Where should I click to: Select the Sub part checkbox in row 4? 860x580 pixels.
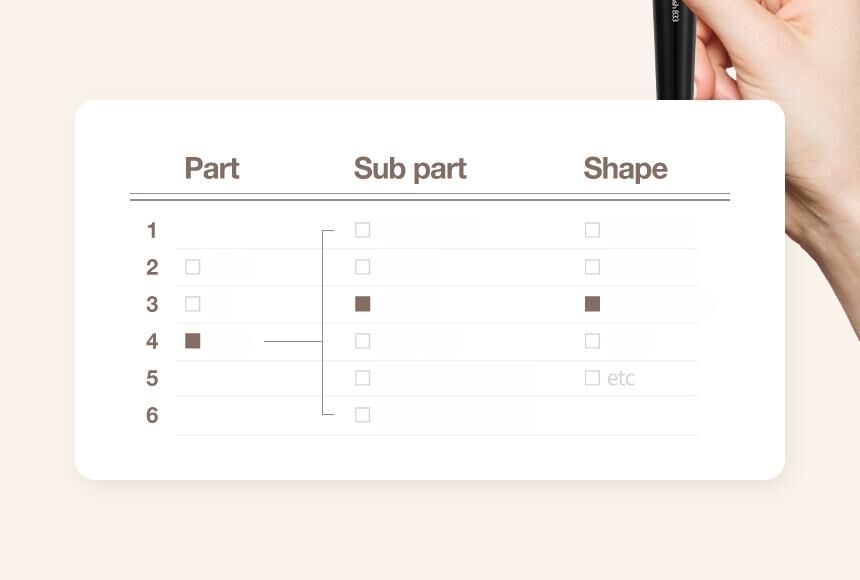point(363,341)
